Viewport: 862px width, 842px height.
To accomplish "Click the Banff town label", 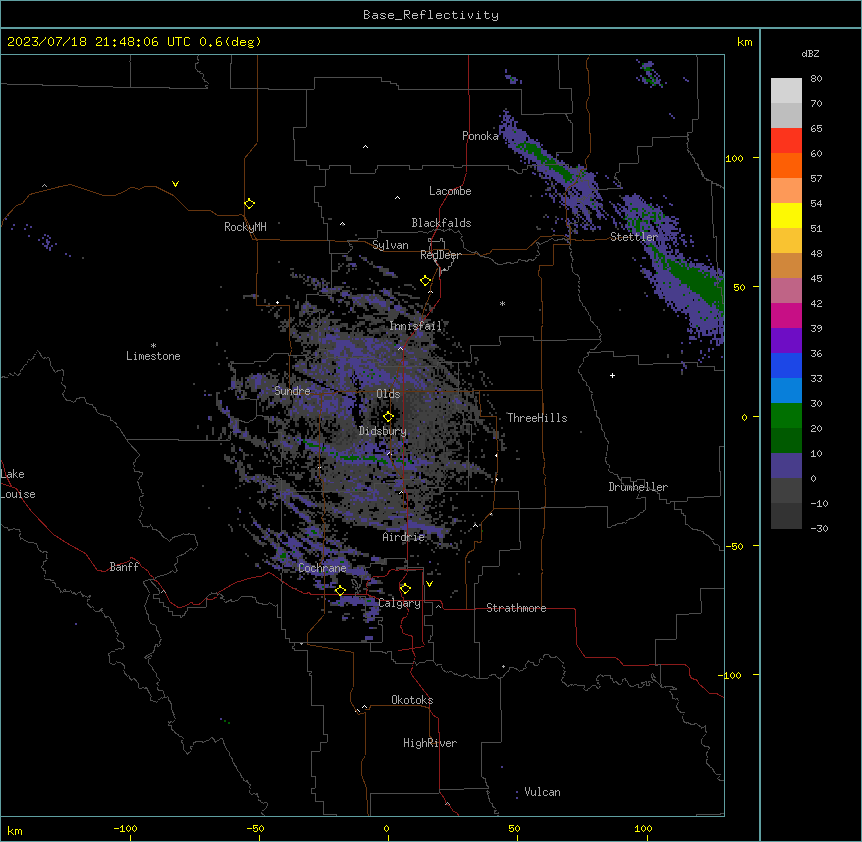I will pyautogui.click(x=124, y=567).
